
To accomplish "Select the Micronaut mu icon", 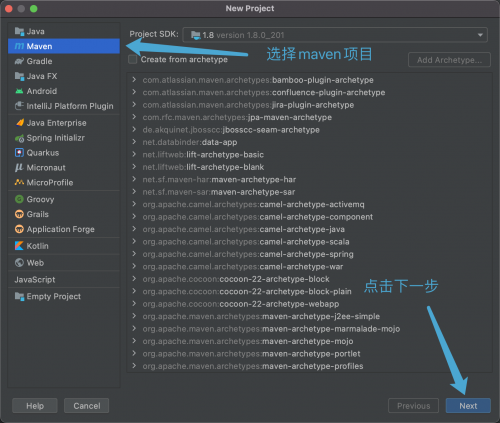I will tap(19, 168).
